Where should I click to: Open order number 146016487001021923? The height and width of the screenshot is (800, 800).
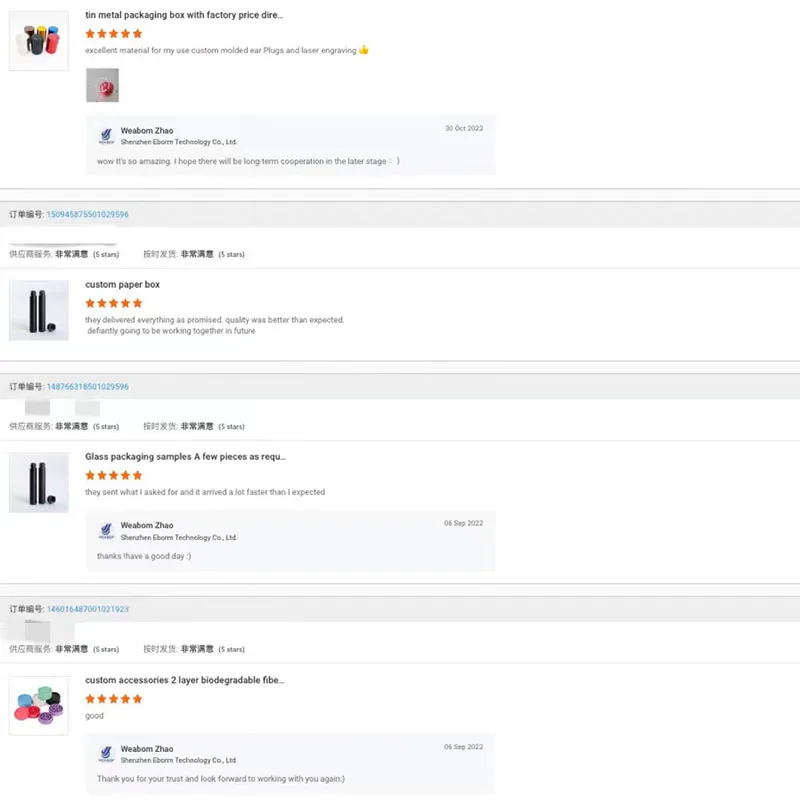[x=88, y=609]
